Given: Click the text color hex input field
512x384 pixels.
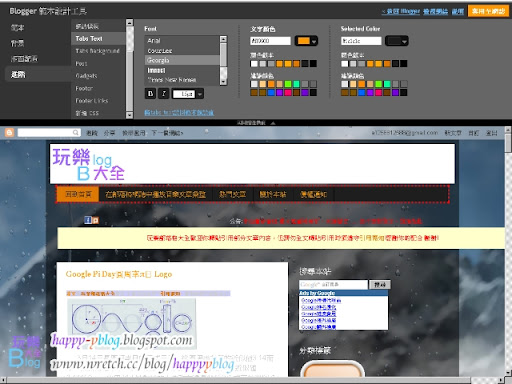Looking at the screenshot, I should pos(270,41).
